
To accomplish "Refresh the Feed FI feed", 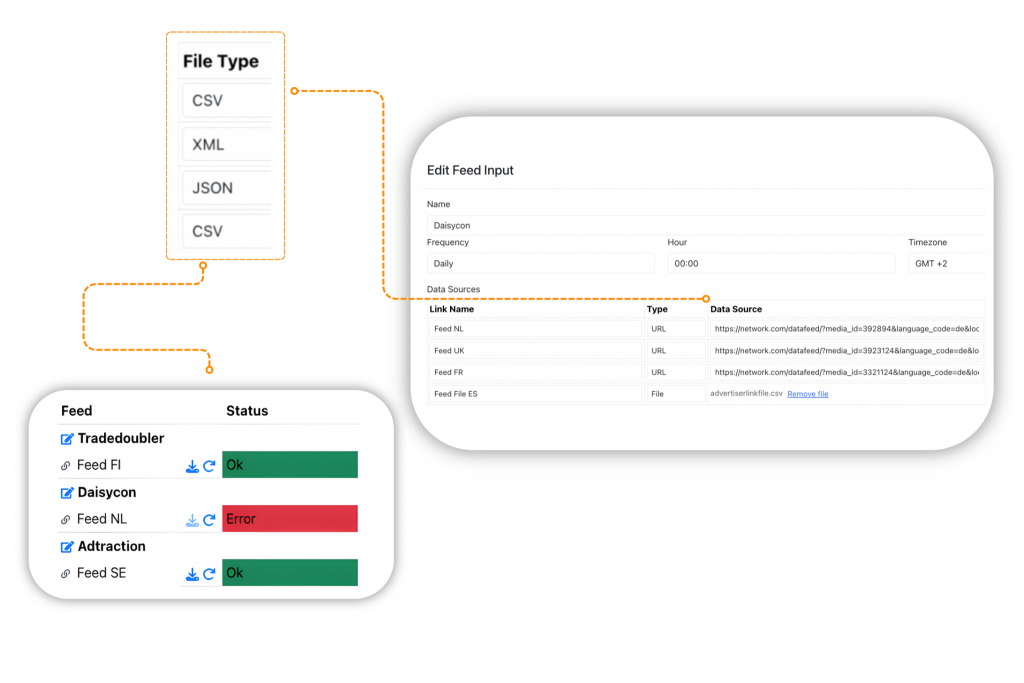I will click(x=209, y=466).
